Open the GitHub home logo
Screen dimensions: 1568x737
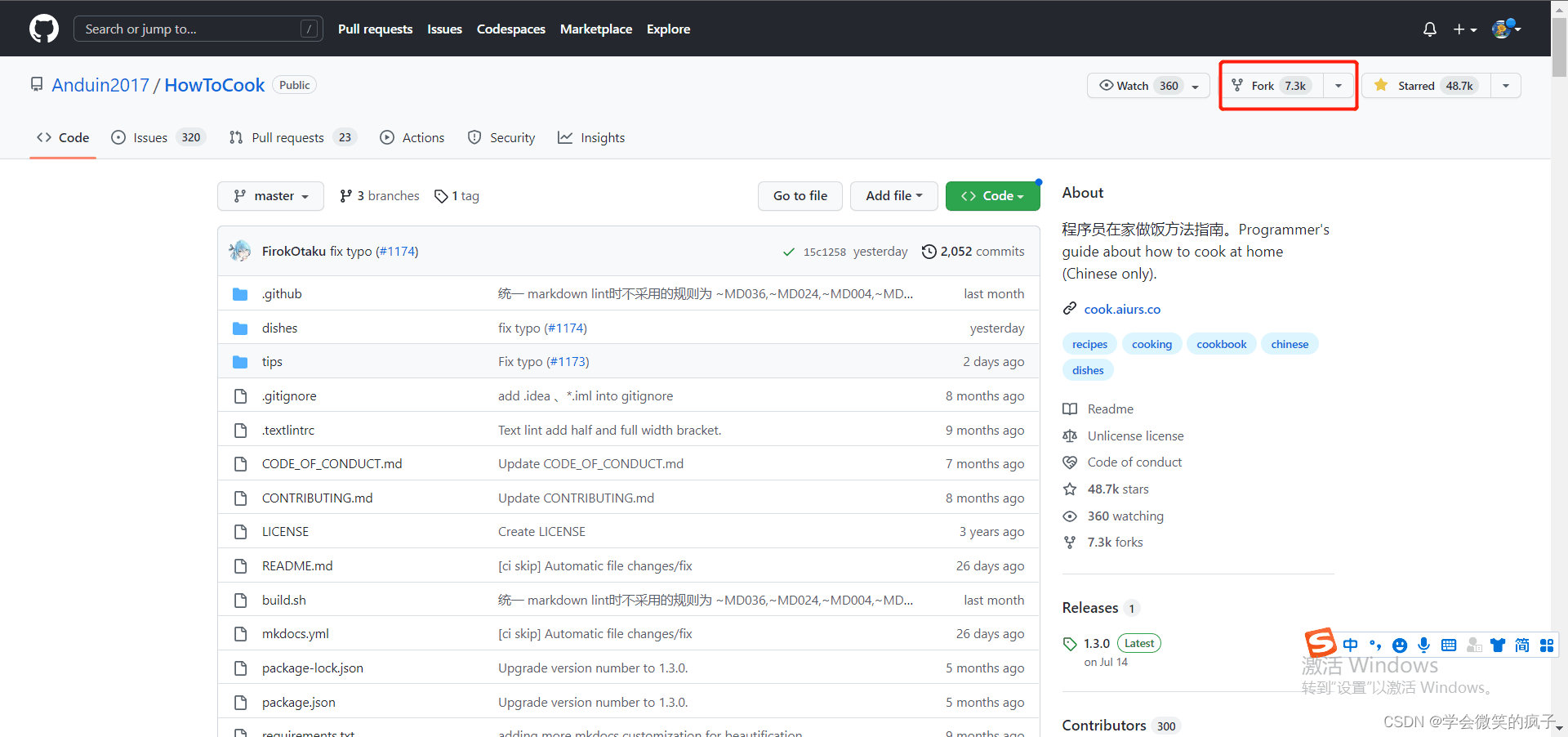click(44, 29)
